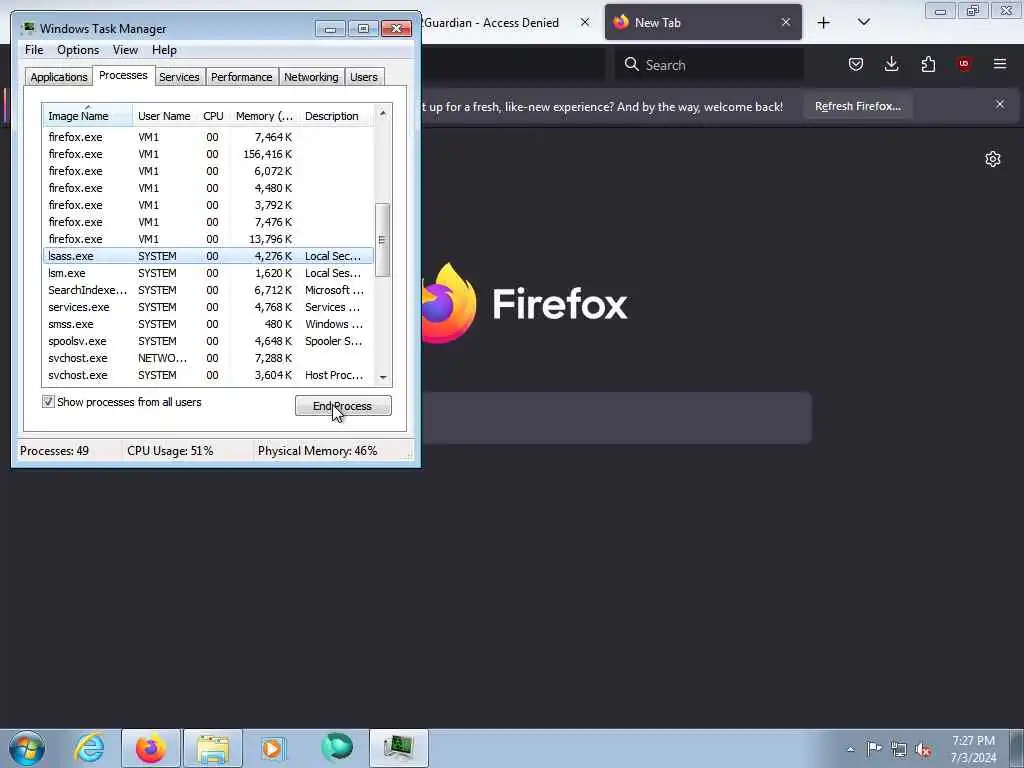1024x768 pixels.
Task: Click the network tray icon
Action: tap(899, 749)
